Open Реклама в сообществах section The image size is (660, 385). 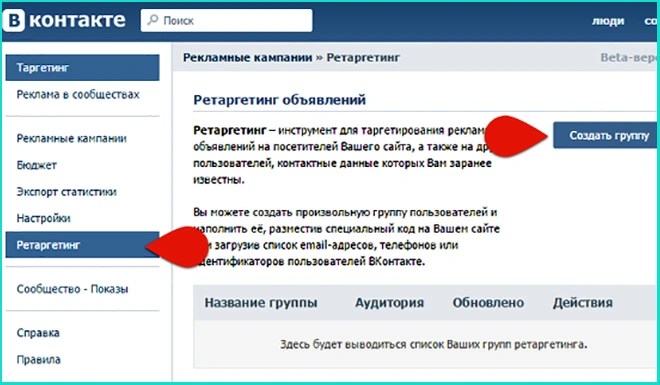coord(78,94)
